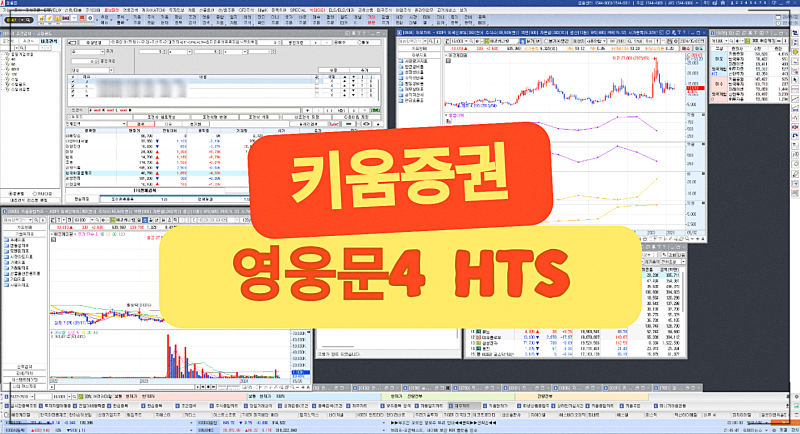The width and height of the screenshot is (800, 434).
Task: Select the first filter item in the condition tree
Action: coord(21,54)
